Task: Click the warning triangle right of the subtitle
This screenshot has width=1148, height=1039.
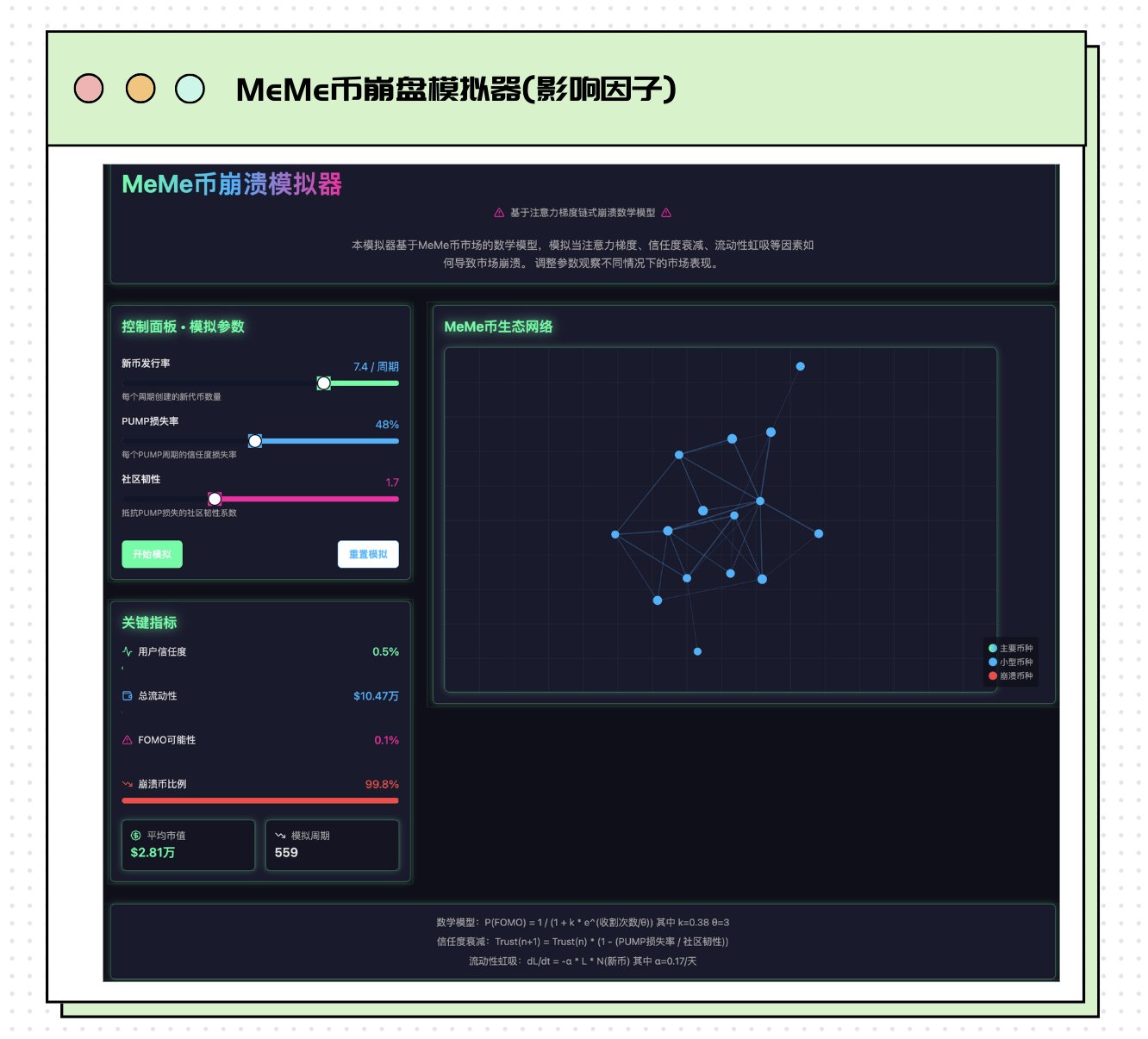Action: [x=666, y=213]
